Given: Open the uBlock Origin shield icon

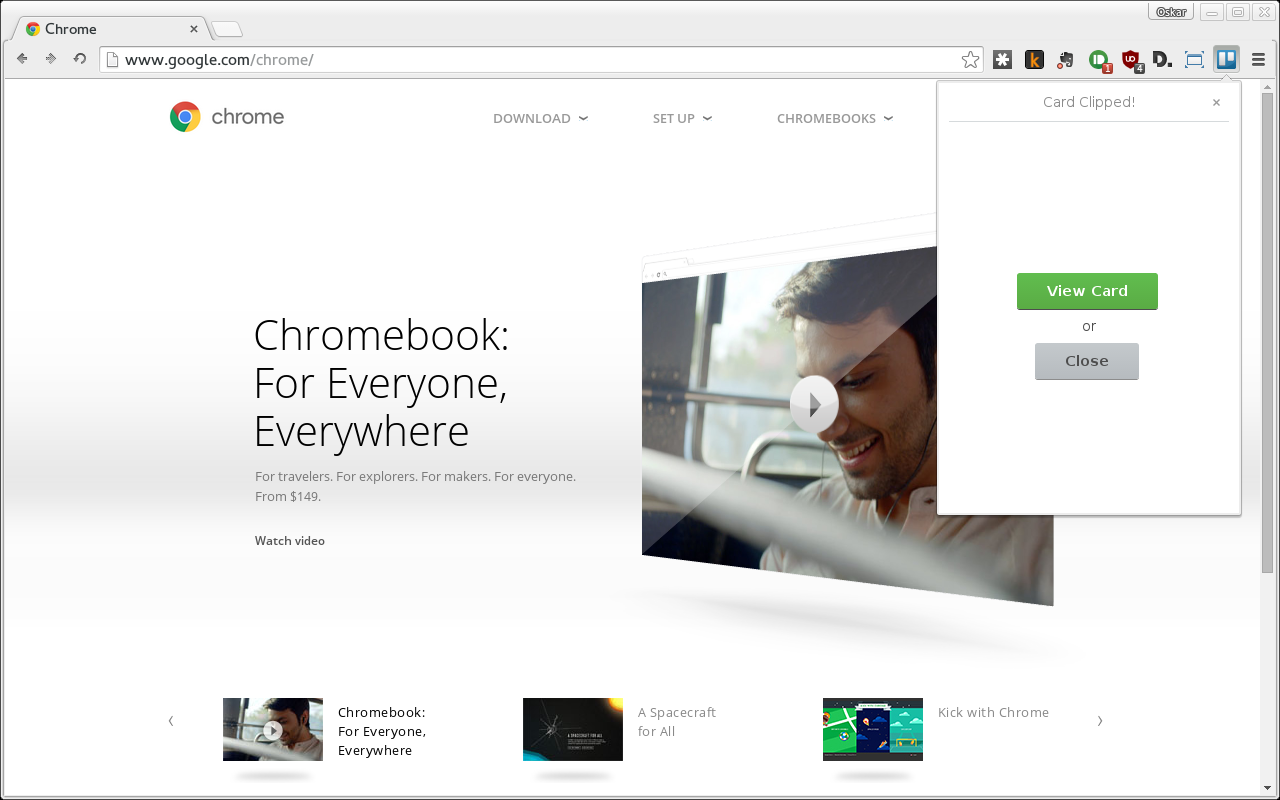Looking at the screenshot, I should (1130, 60).
